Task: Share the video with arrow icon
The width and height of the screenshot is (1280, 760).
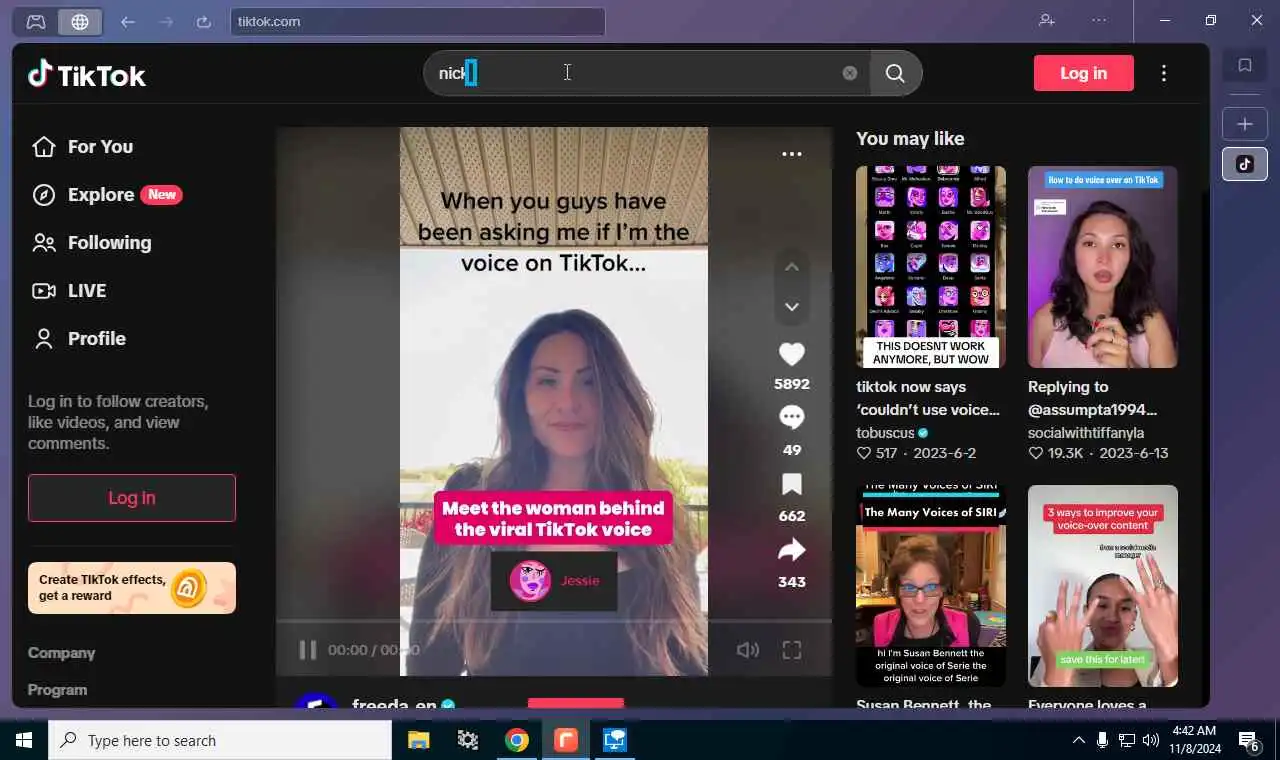Action: pyautogui.click(x=792, y=550)
